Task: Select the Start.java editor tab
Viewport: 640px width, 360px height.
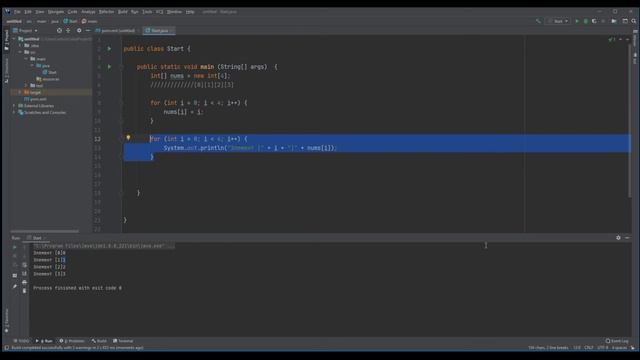Action: point(159,31)
